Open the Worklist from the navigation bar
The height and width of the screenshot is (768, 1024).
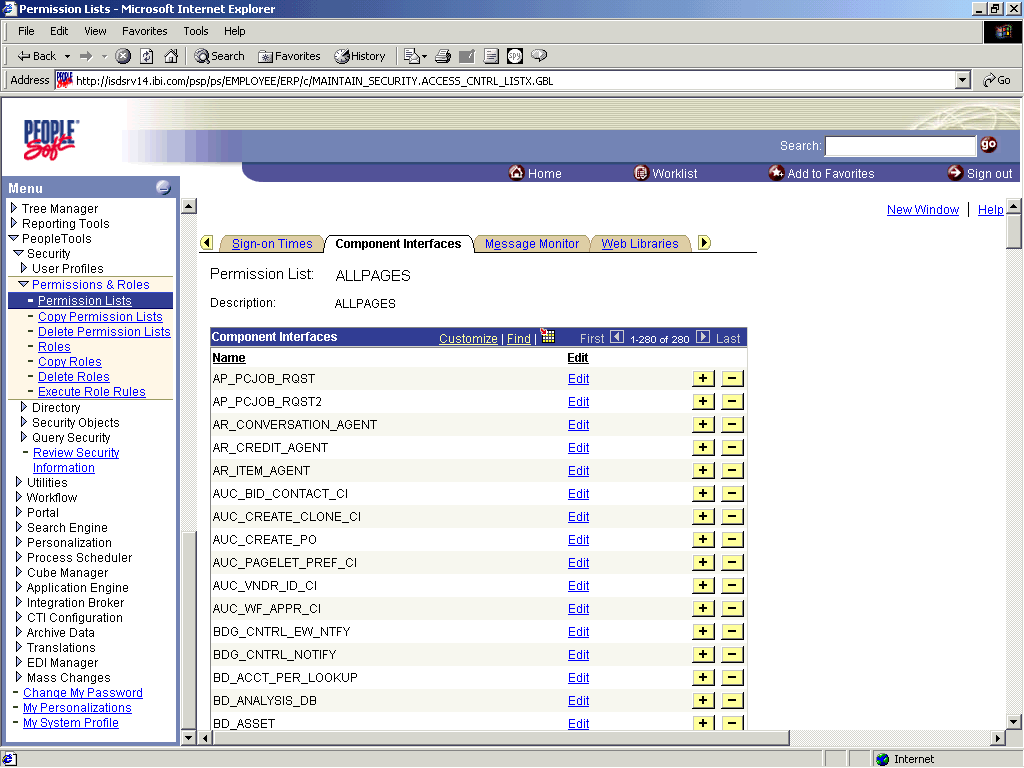click(665, 173)
